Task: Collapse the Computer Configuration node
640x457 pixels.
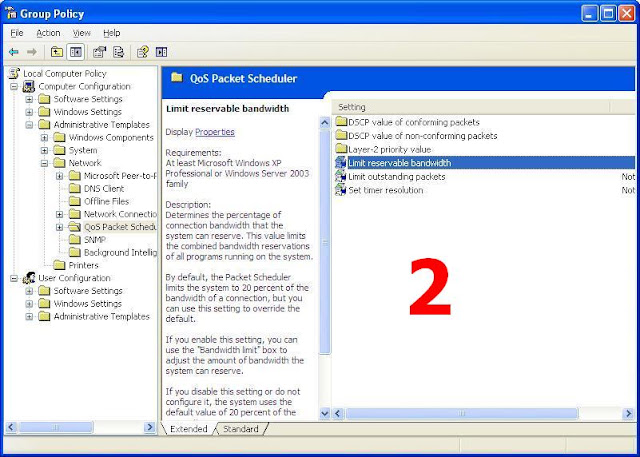Action: pyautogui.click(x=14, y=87)
